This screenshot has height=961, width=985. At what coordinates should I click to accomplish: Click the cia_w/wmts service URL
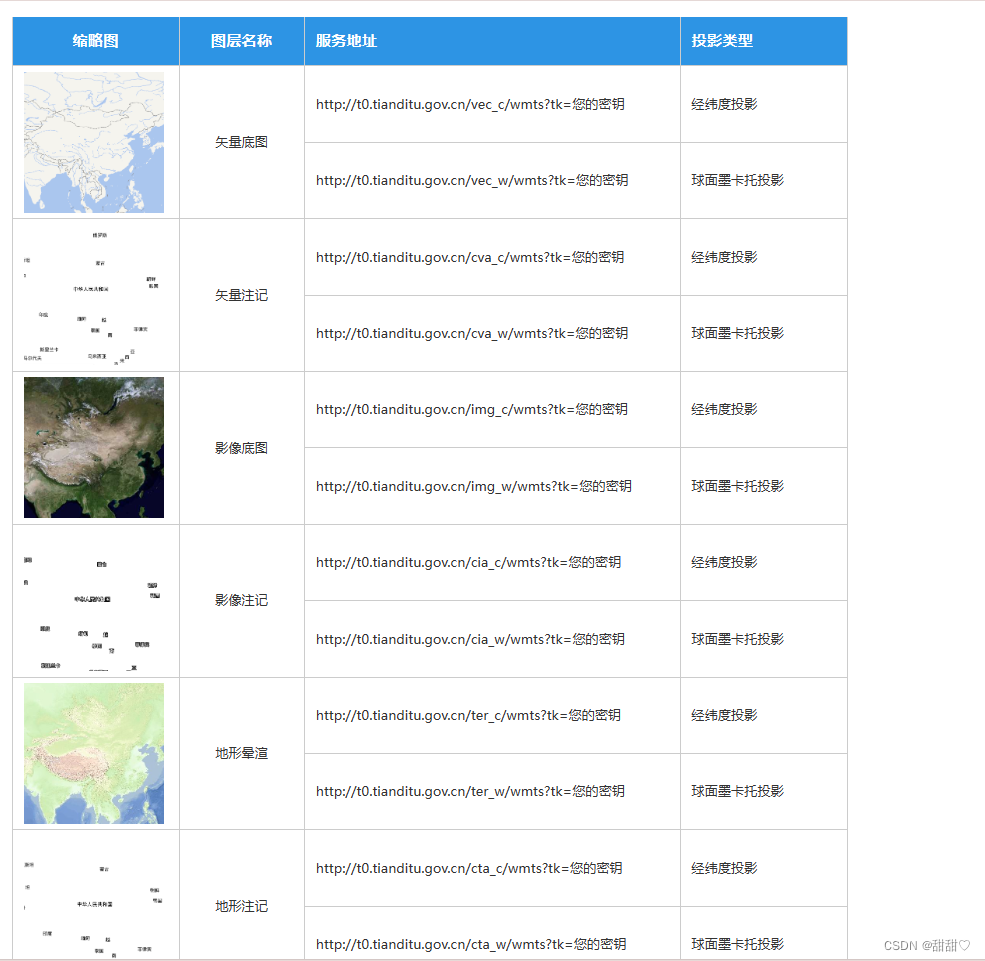point(470,639)
